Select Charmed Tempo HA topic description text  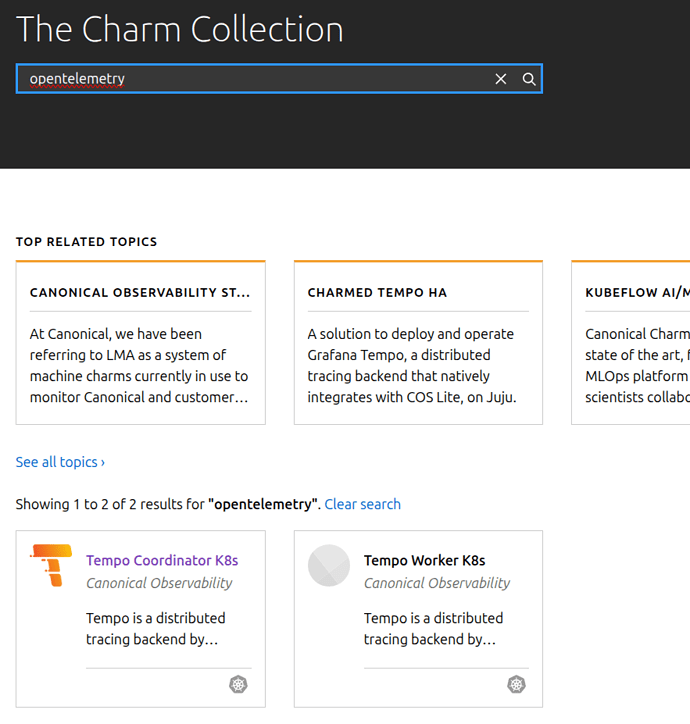(x=411, y=365)
